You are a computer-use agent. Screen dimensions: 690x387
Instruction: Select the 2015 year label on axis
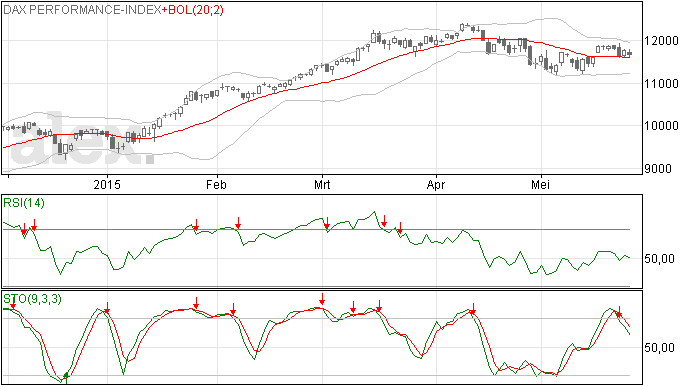click(x=107, y=184)
